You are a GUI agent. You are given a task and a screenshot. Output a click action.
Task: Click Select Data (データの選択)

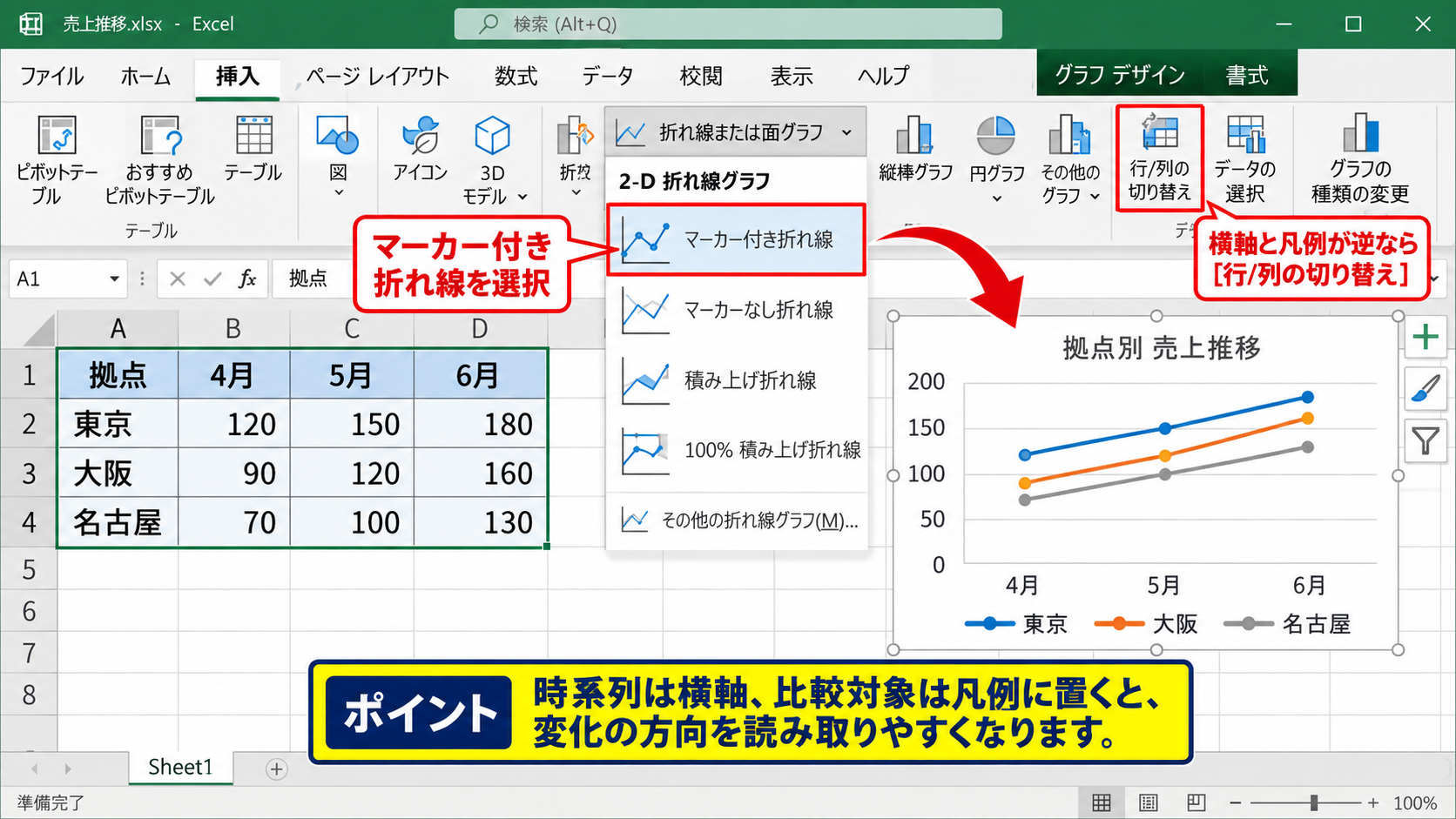[x=1245, y=158]
